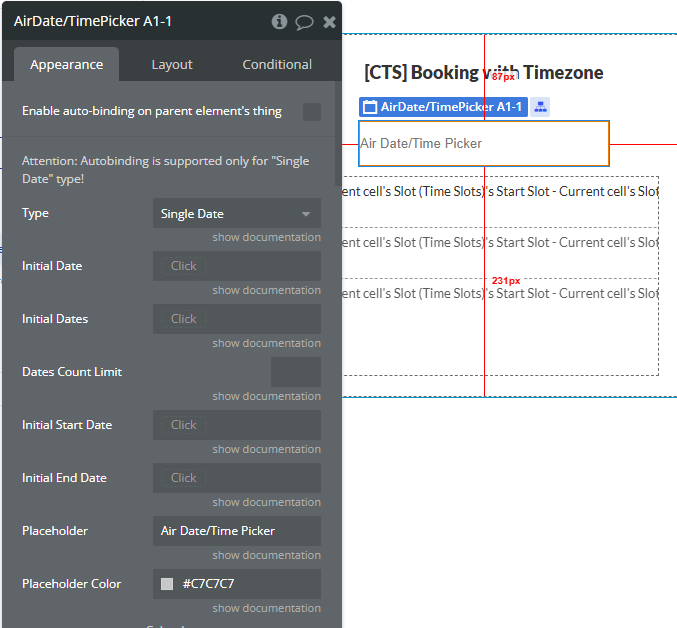Click the Initial Start Date field

(x=237, y=425)
